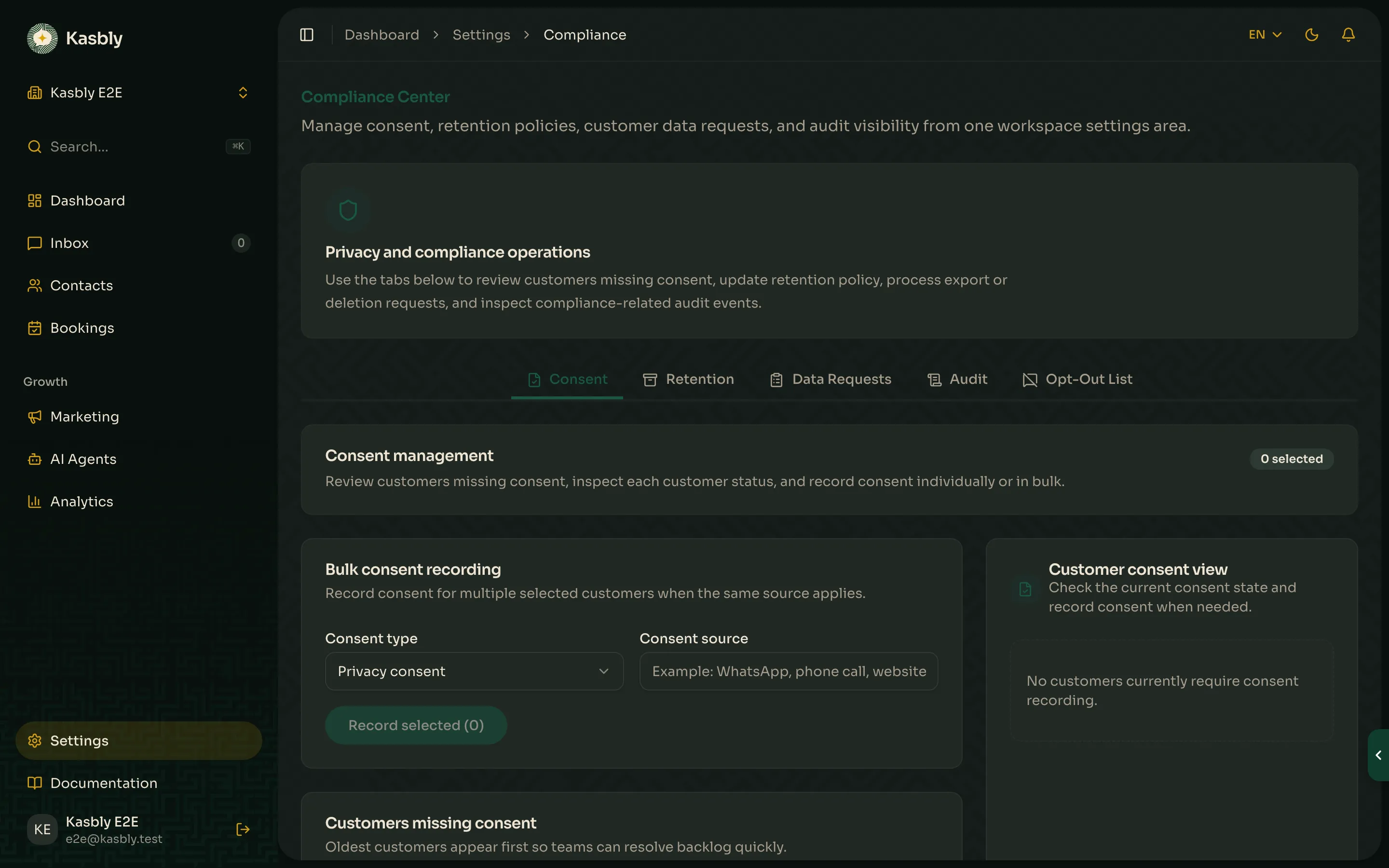Image resolution: width=1389 pixels, height=868 pixels.
Task: Click the Settings breadcrumb link
Action: tap(481, 35)
